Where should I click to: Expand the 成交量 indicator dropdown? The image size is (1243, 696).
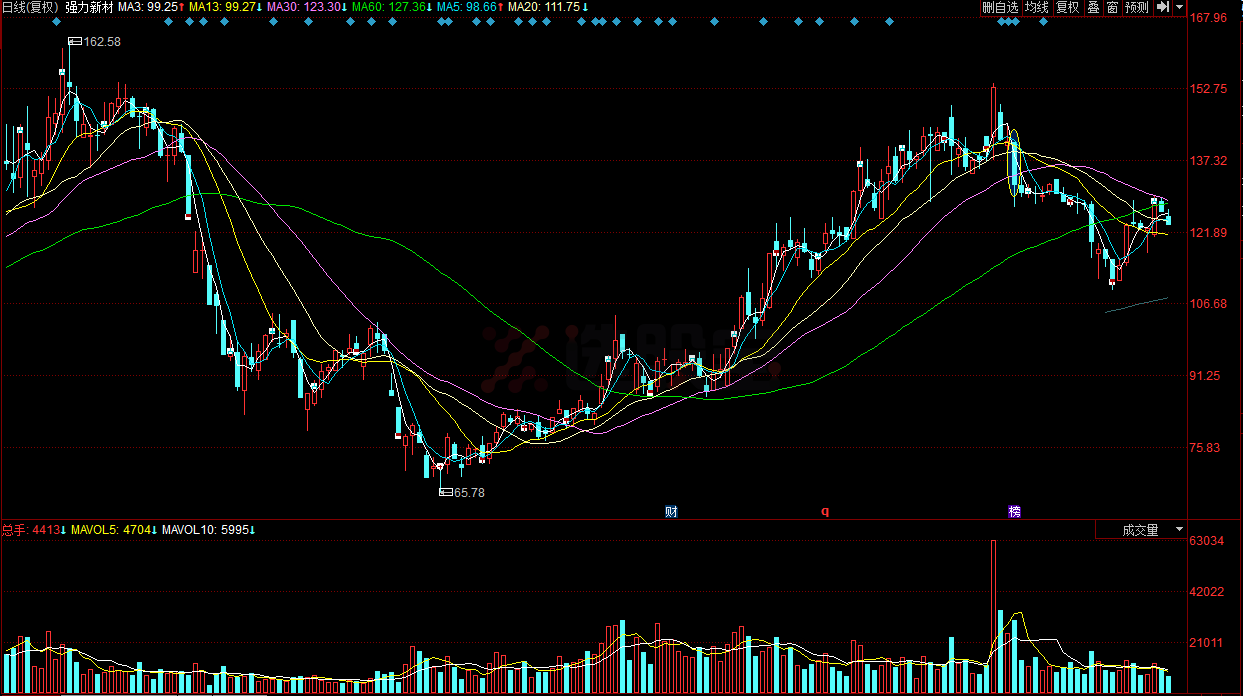pos(1179,530)
